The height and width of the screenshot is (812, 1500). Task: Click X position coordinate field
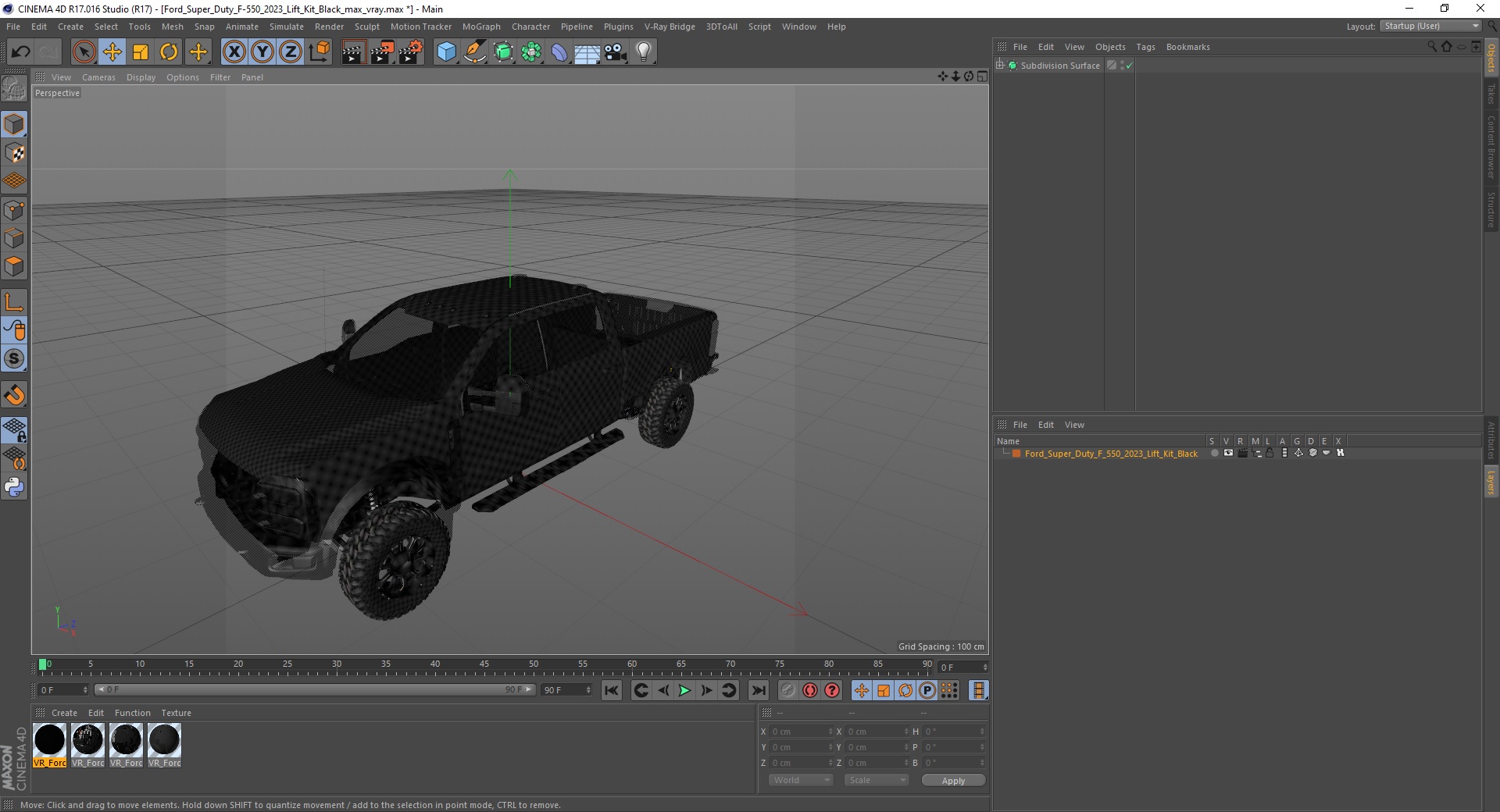802,732
